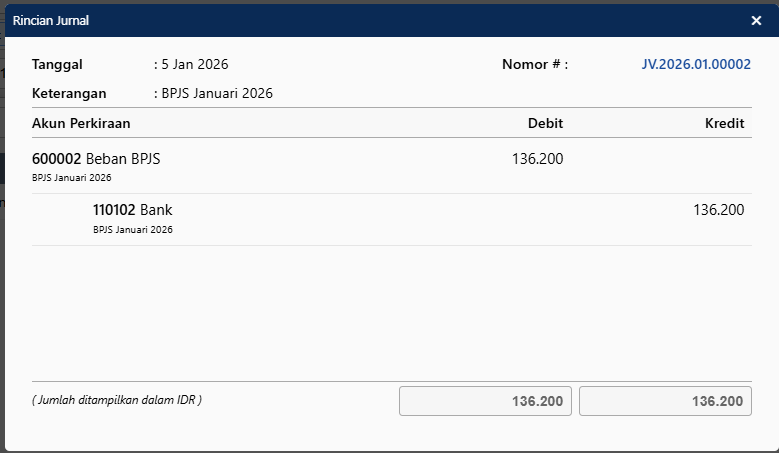Click the Keterangan label
Viewport: 779px width, 453px height.
tap(69, 93)
